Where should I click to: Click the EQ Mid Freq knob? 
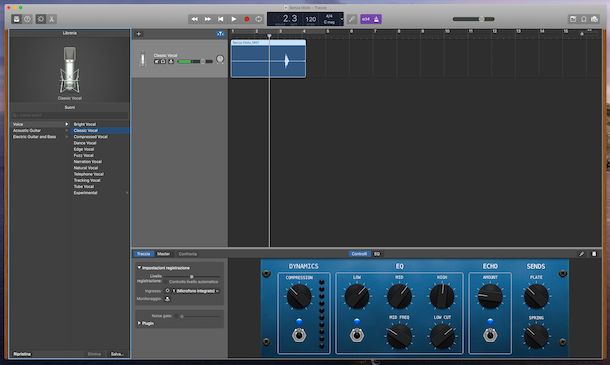(x=399, y=337)
